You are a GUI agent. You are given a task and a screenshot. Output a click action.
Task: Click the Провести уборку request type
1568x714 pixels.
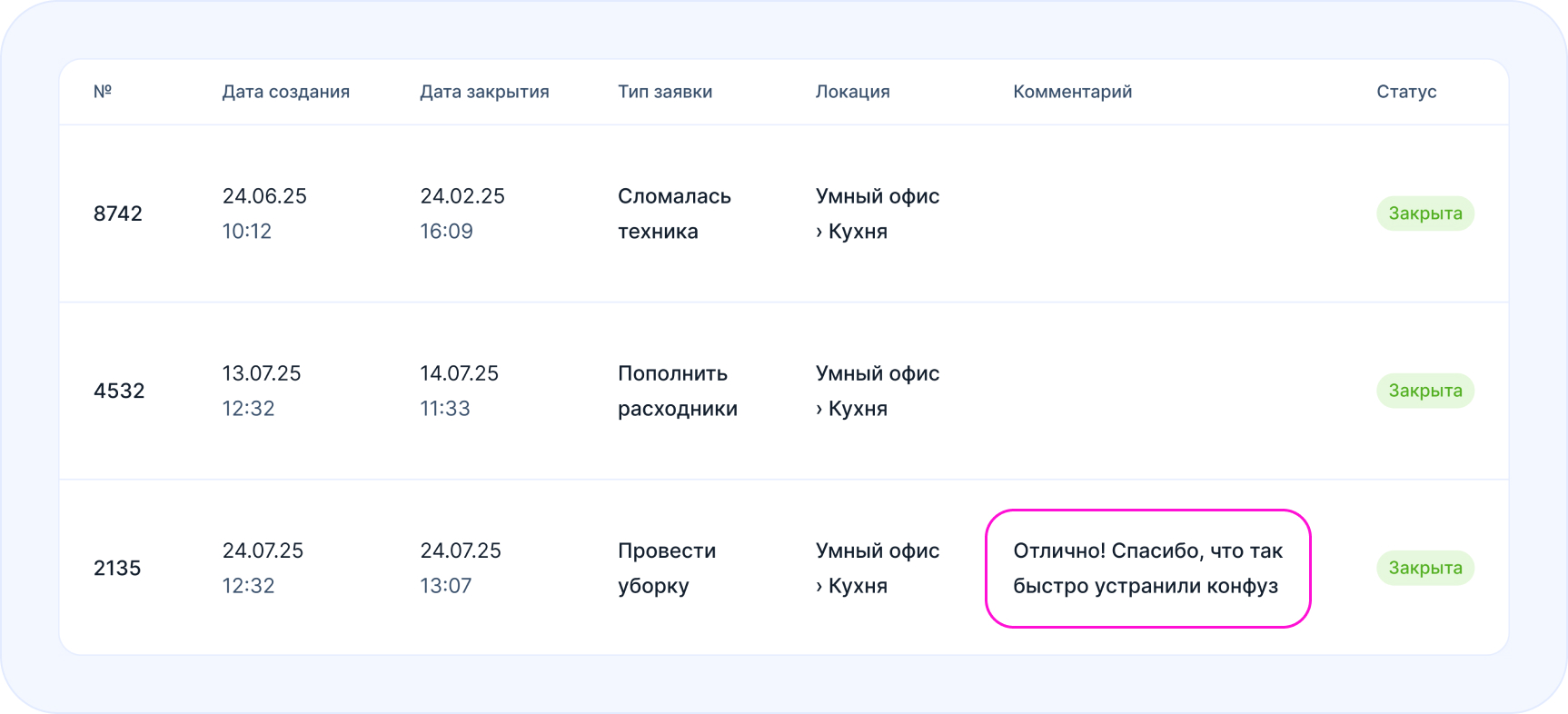tap(667, 568)
